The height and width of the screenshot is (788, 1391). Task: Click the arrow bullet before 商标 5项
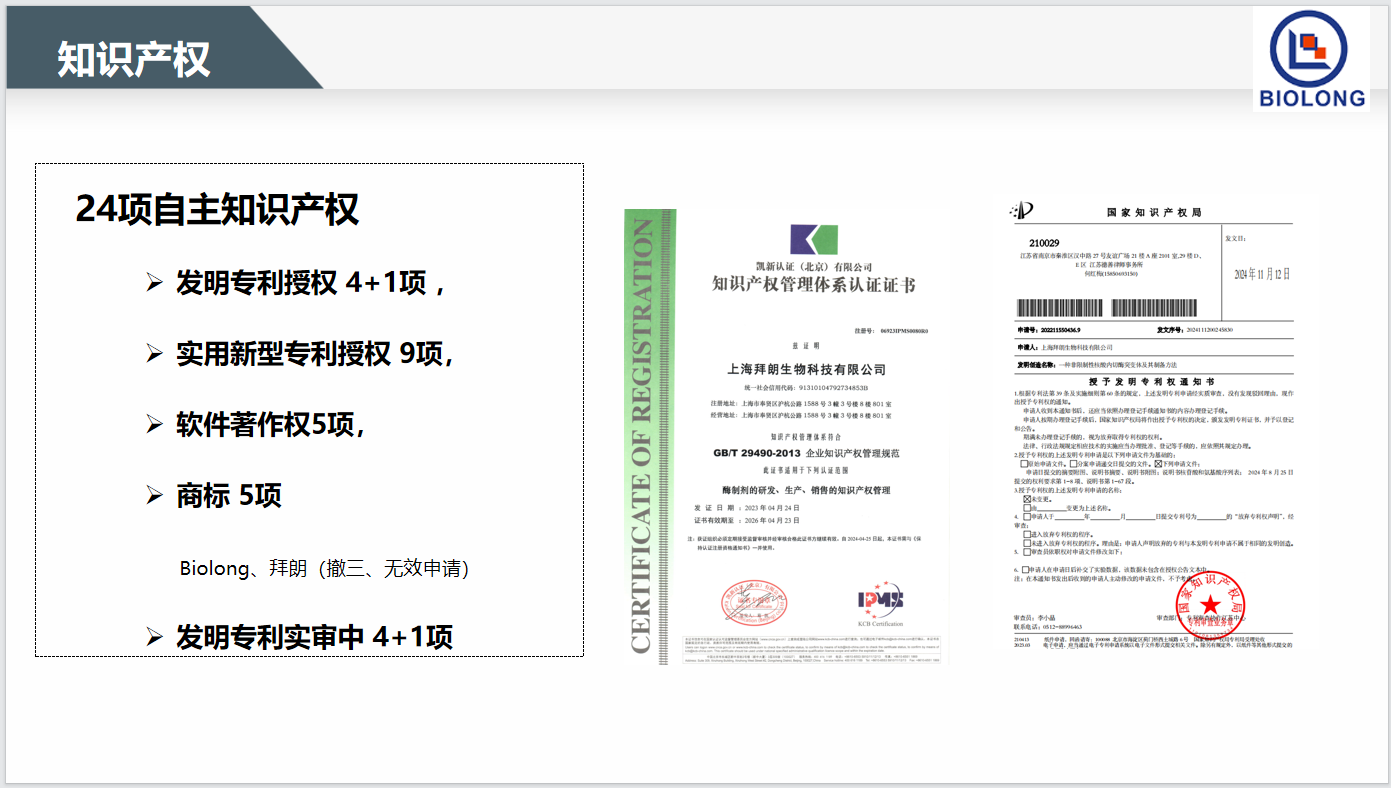(154, 494)
